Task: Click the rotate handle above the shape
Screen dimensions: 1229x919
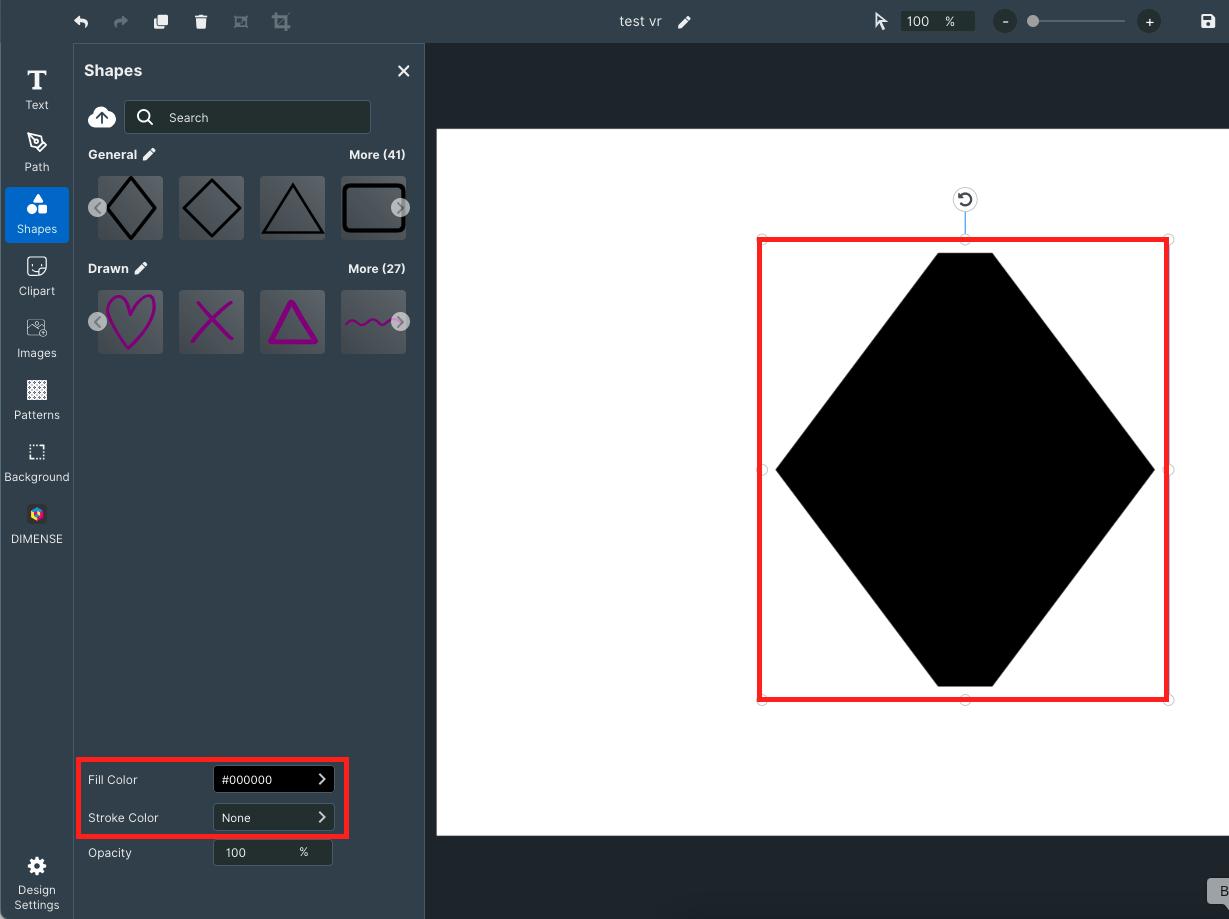Action: (965, 199)
